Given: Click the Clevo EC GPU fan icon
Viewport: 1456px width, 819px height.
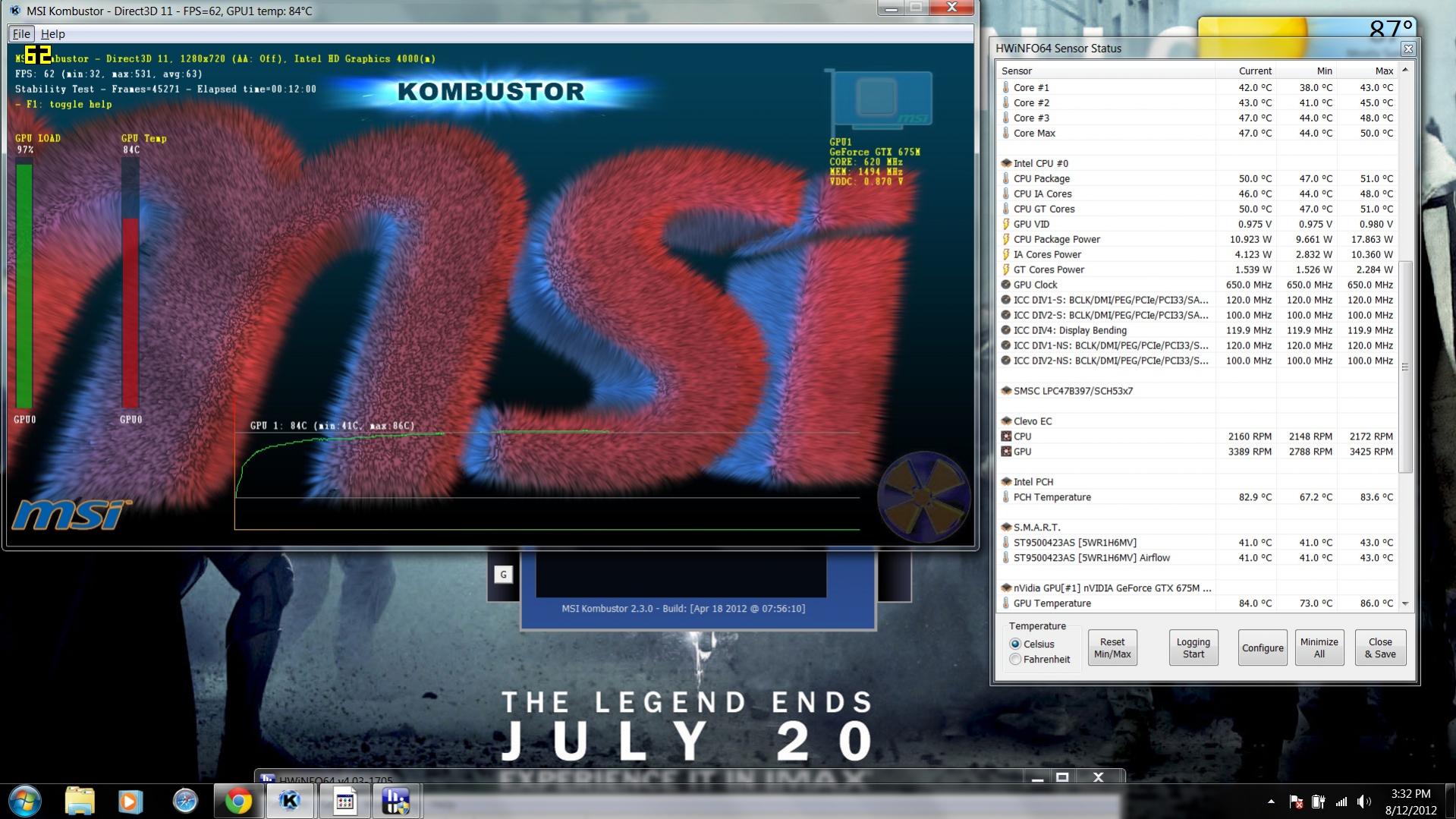Looking at the screenshot, I should pyautogui.click(x=1006, y=452).
